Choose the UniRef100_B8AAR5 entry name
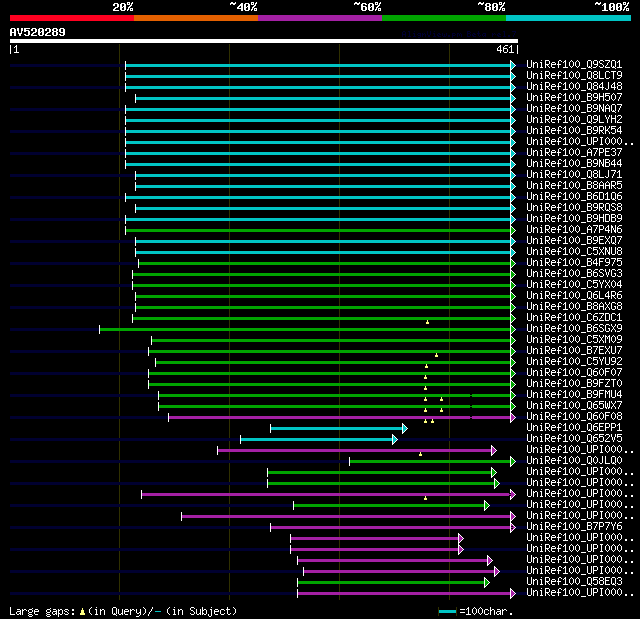This screenshot has height=619, width=640. click(x=574, y=186)
